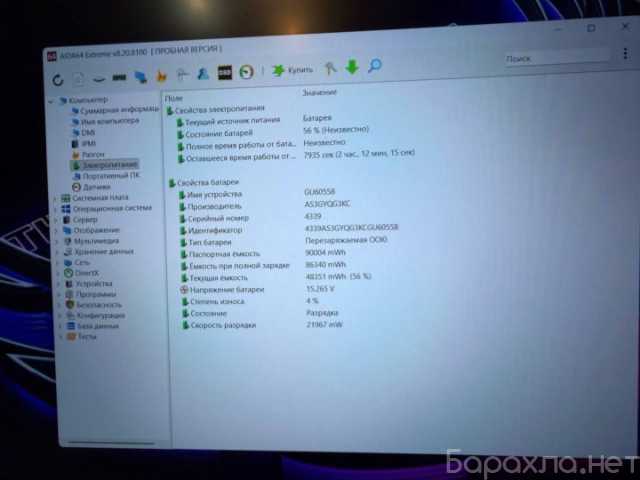Click the green download arrow icon
This screenshot has width=640, height=480.
click(x=352, y=67)
